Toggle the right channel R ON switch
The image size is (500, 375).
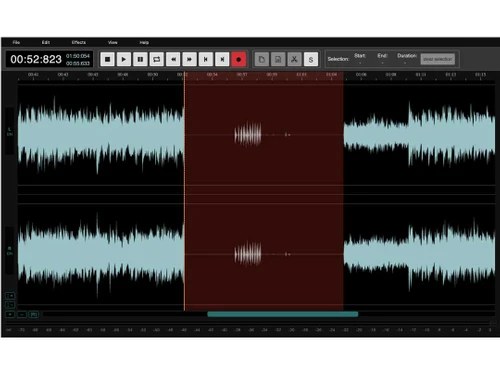pyautogui.click(x=10, y=251)
